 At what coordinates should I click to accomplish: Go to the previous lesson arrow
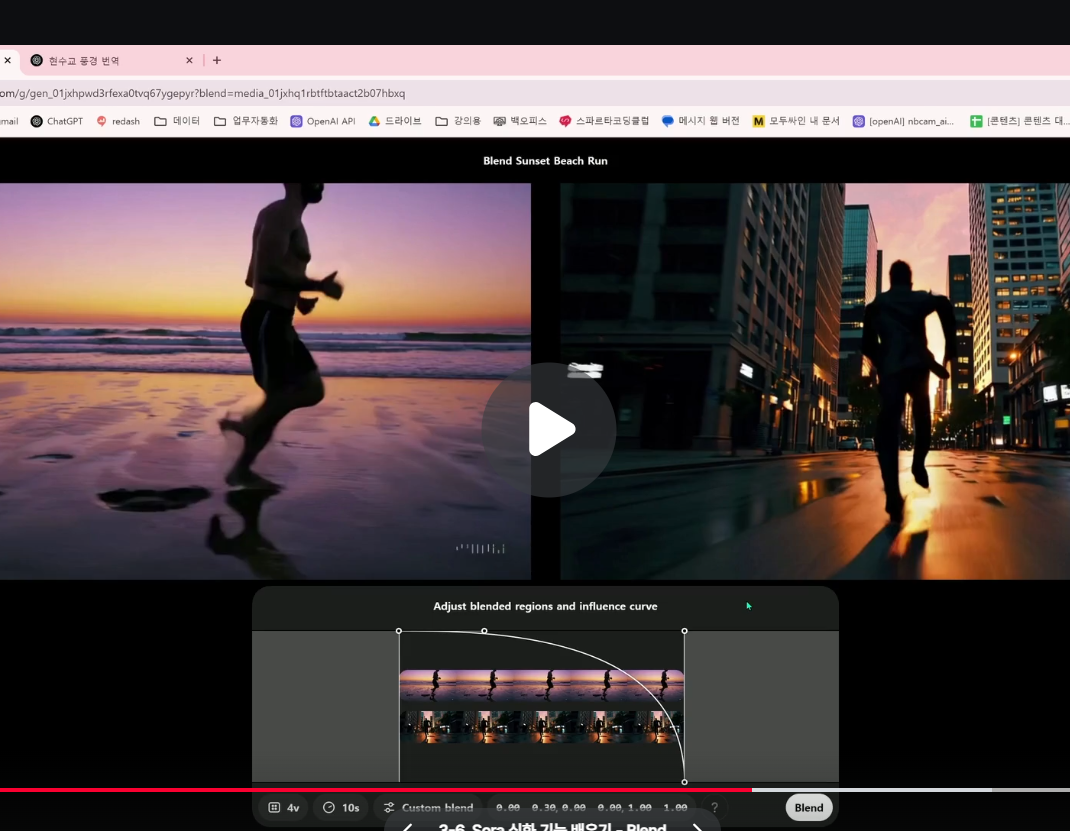click(407, 826)
